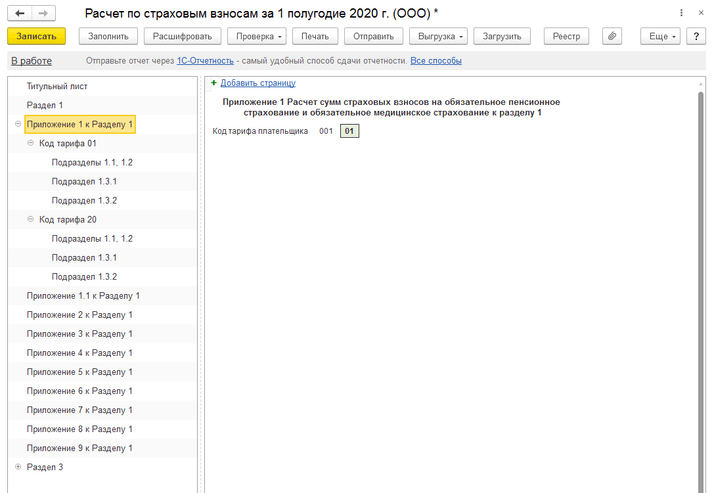Open the В работе status menu

coord(31,61)
